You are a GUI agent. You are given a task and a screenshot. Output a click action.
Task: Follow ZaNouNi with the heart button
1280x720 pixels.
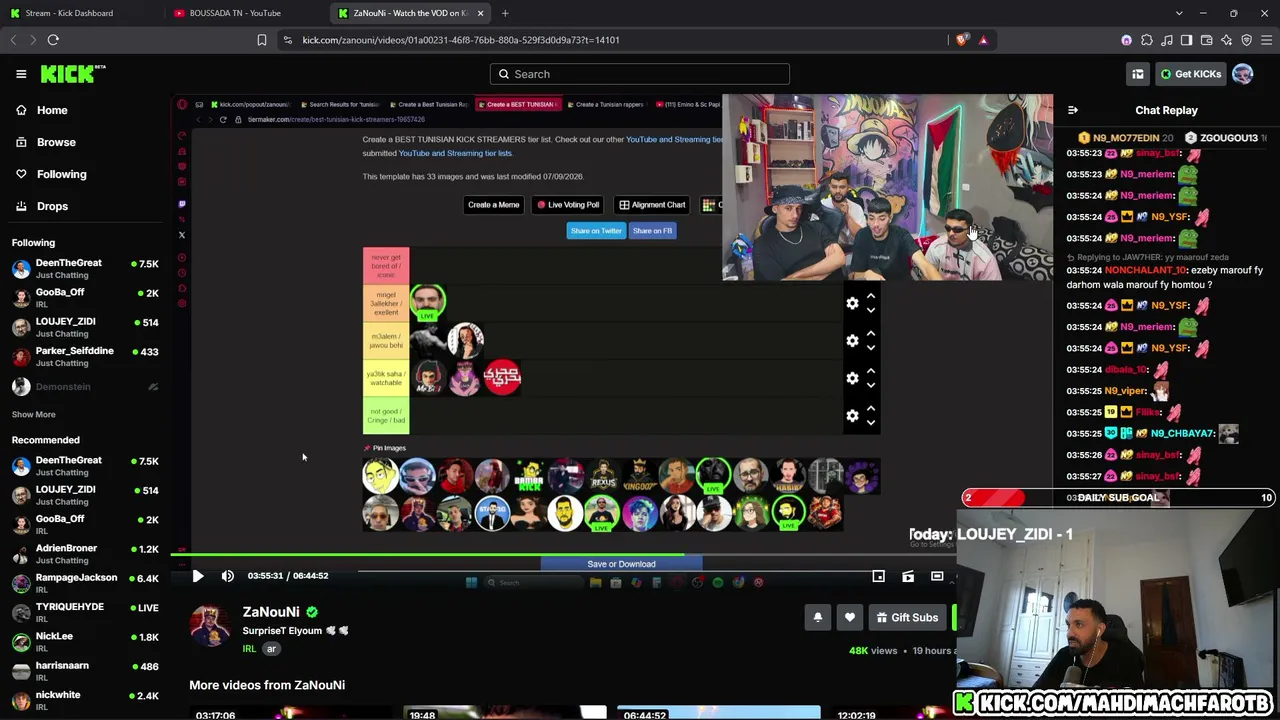pyautogui.click(x=850, y=618)
